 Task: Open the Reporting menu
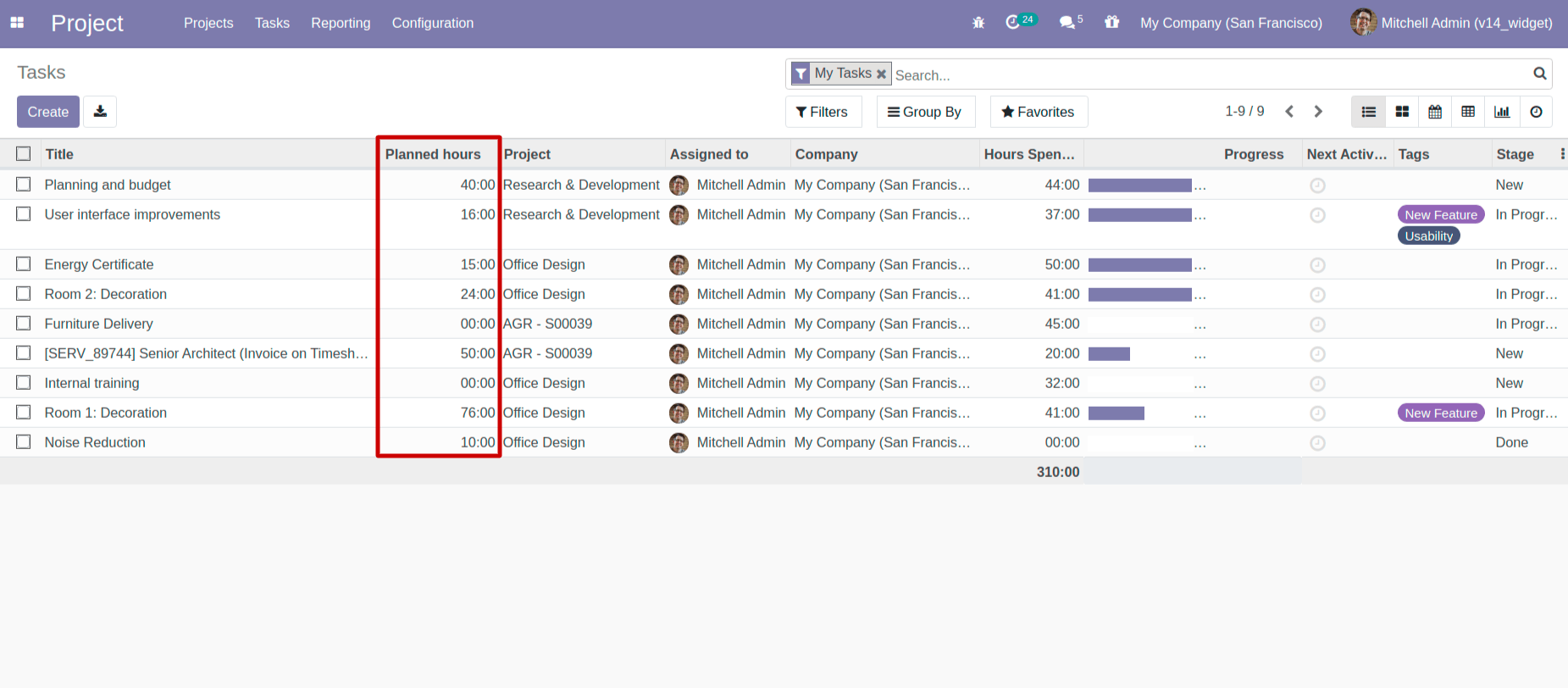[341, 23]
